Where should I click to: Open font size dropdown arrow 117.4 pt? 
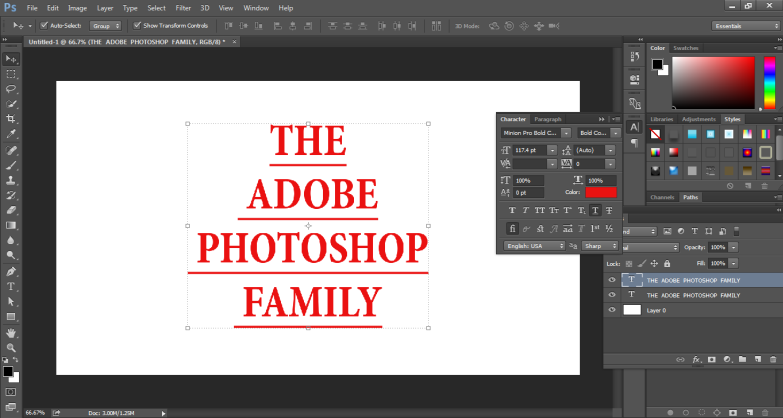(552, 150)
